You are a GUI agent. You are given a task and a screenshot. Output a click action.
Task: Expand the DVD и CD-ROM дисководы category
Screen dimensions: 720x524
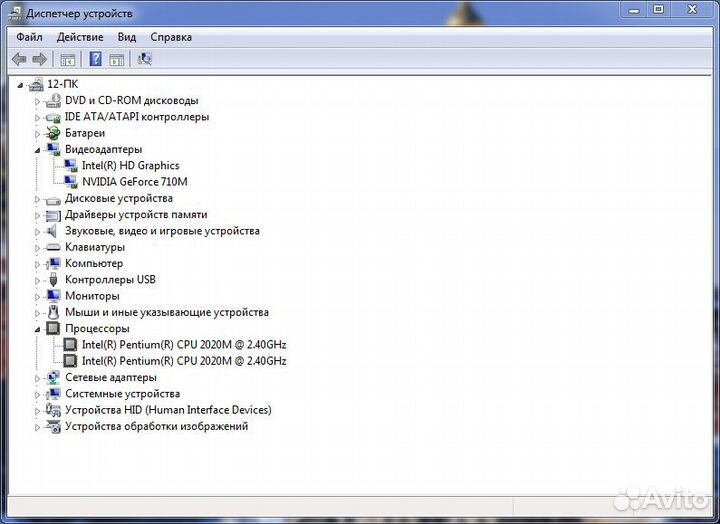coord(38,101)
